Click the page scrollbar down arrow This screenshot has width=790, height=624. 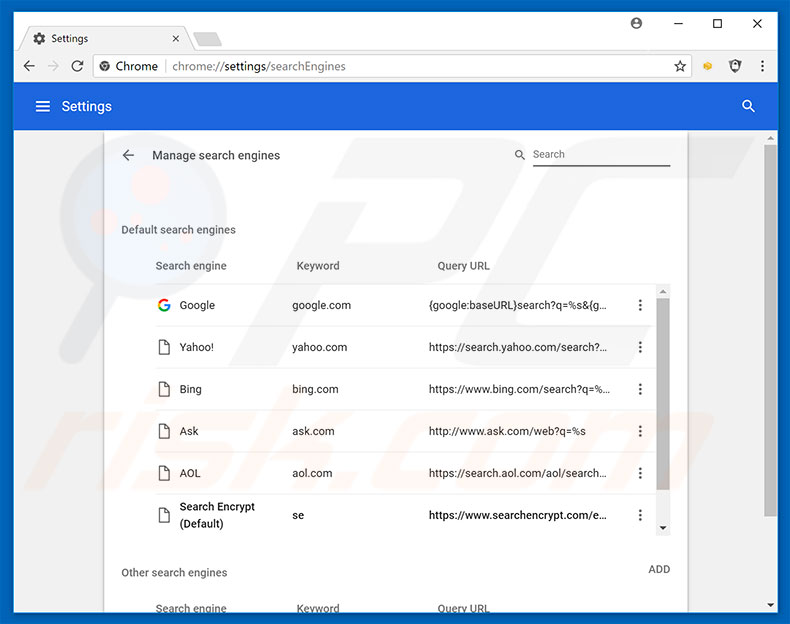click(x=770, y=605)
